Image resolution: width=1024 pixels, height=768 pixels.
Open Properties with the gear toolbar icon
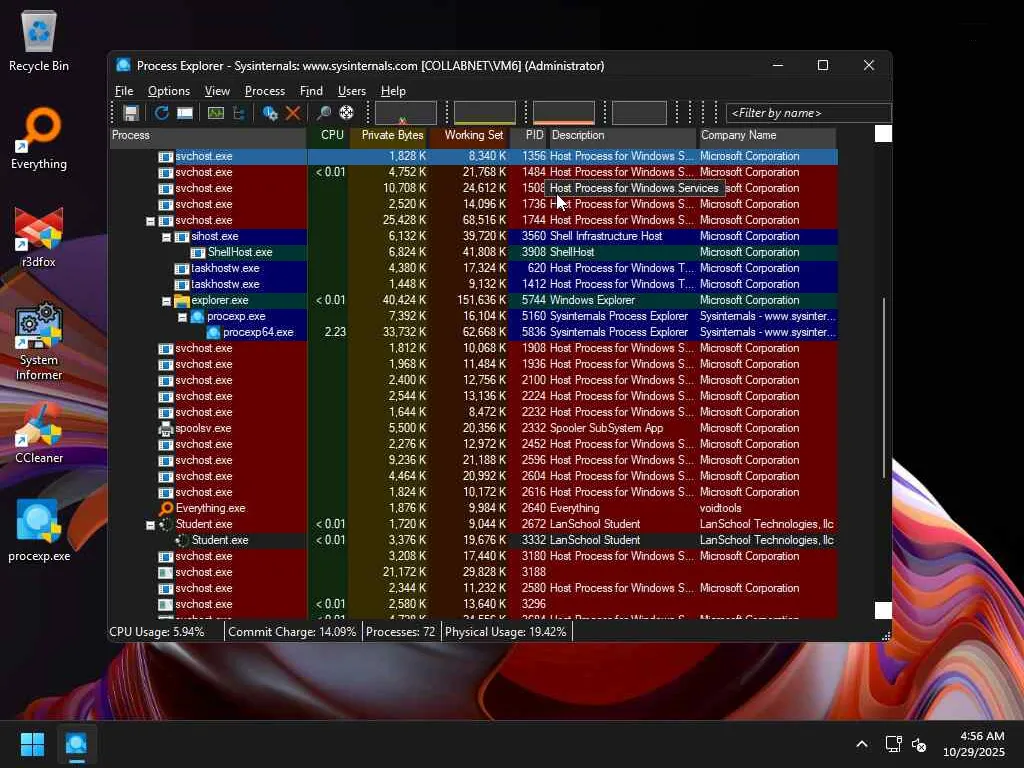pos(270,113)
